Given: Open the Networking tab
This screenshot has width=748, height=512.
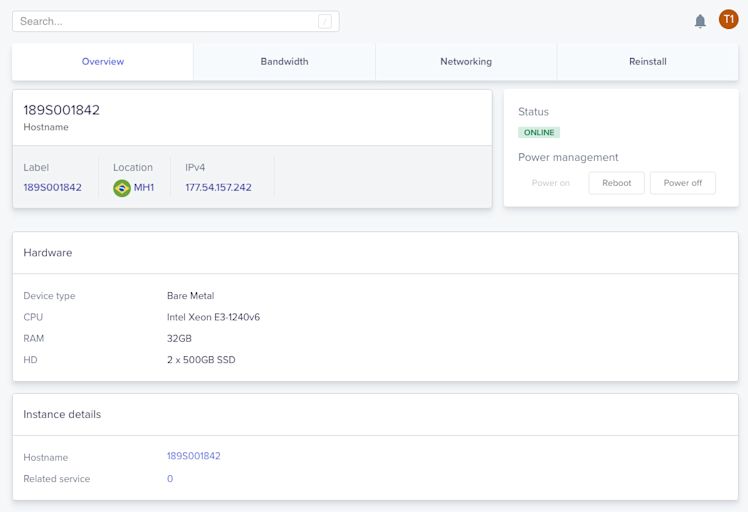Looking at the screenshot, I should pos(466,62).
